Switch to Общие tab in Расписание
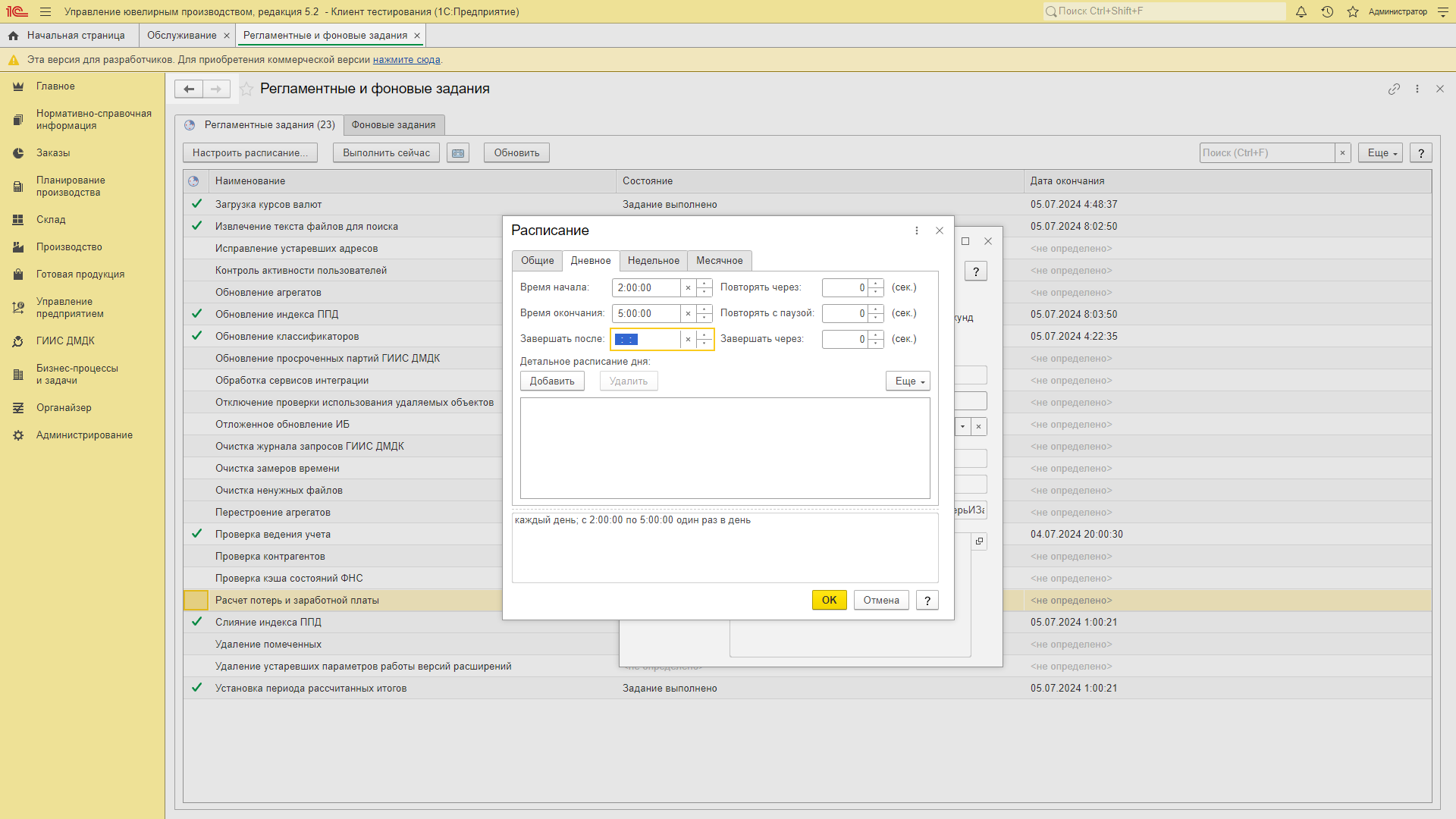 click(537, 261)
